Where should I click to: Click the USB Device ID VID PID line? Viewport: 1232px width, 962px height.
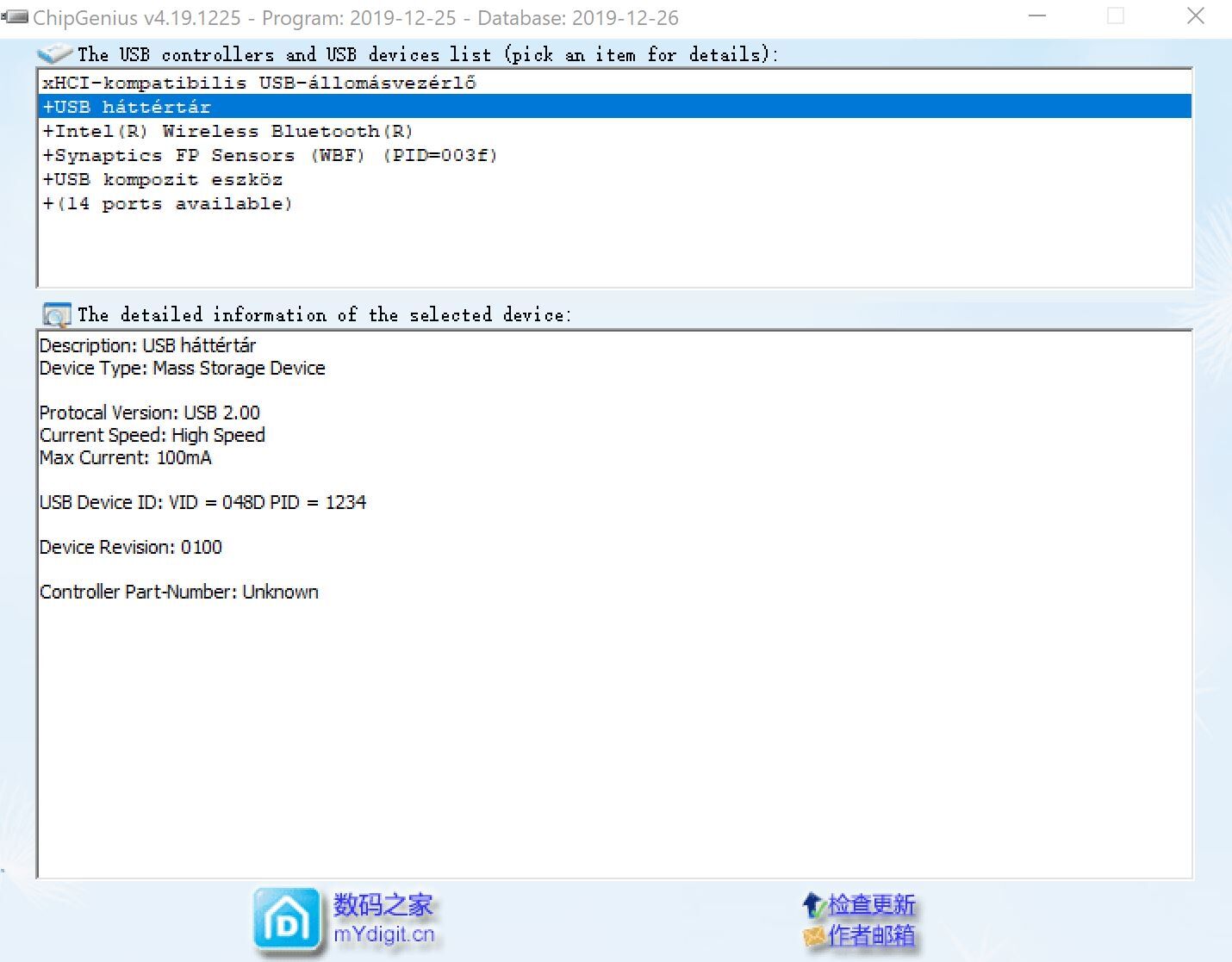(203, 502)
